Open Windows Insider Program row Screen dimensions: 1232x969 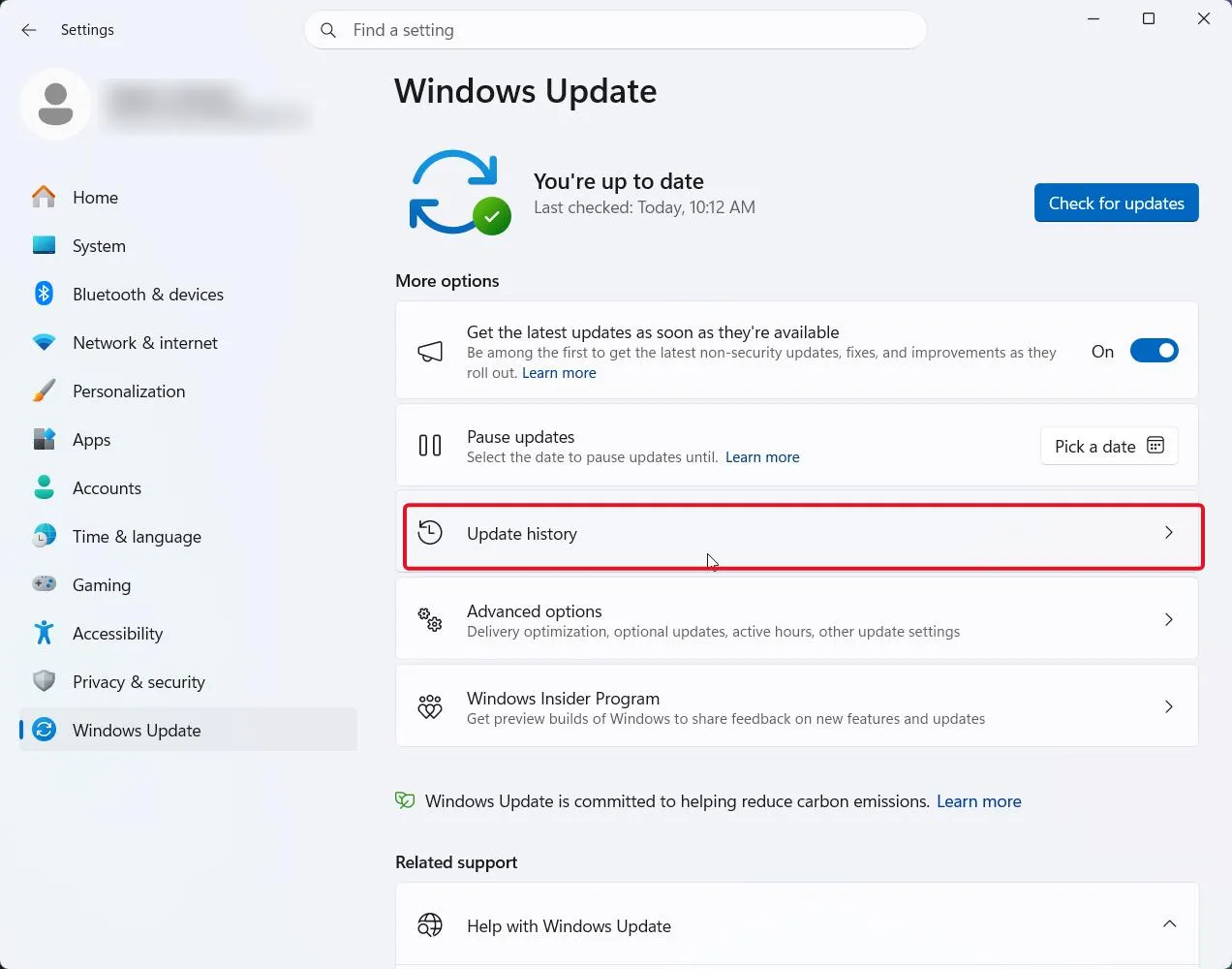(797, 706)
